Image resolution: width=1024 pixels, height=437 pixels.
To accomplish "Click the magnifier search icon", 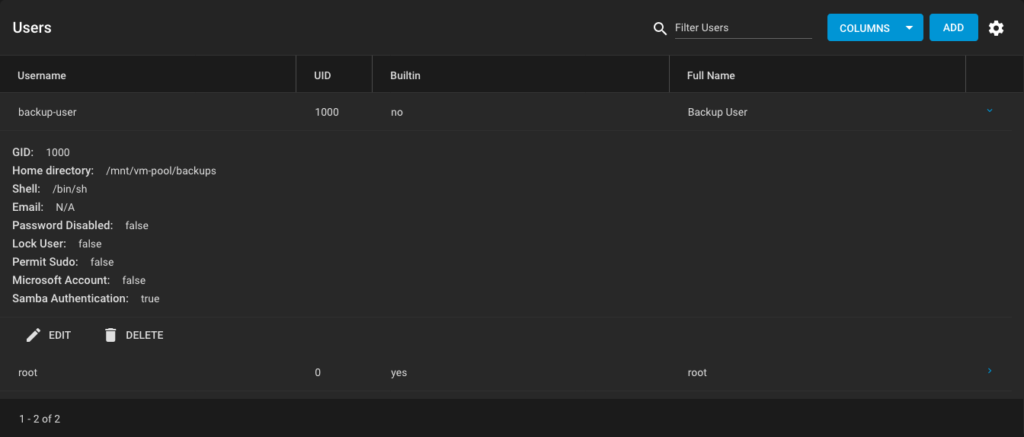I will click(659, 28).
